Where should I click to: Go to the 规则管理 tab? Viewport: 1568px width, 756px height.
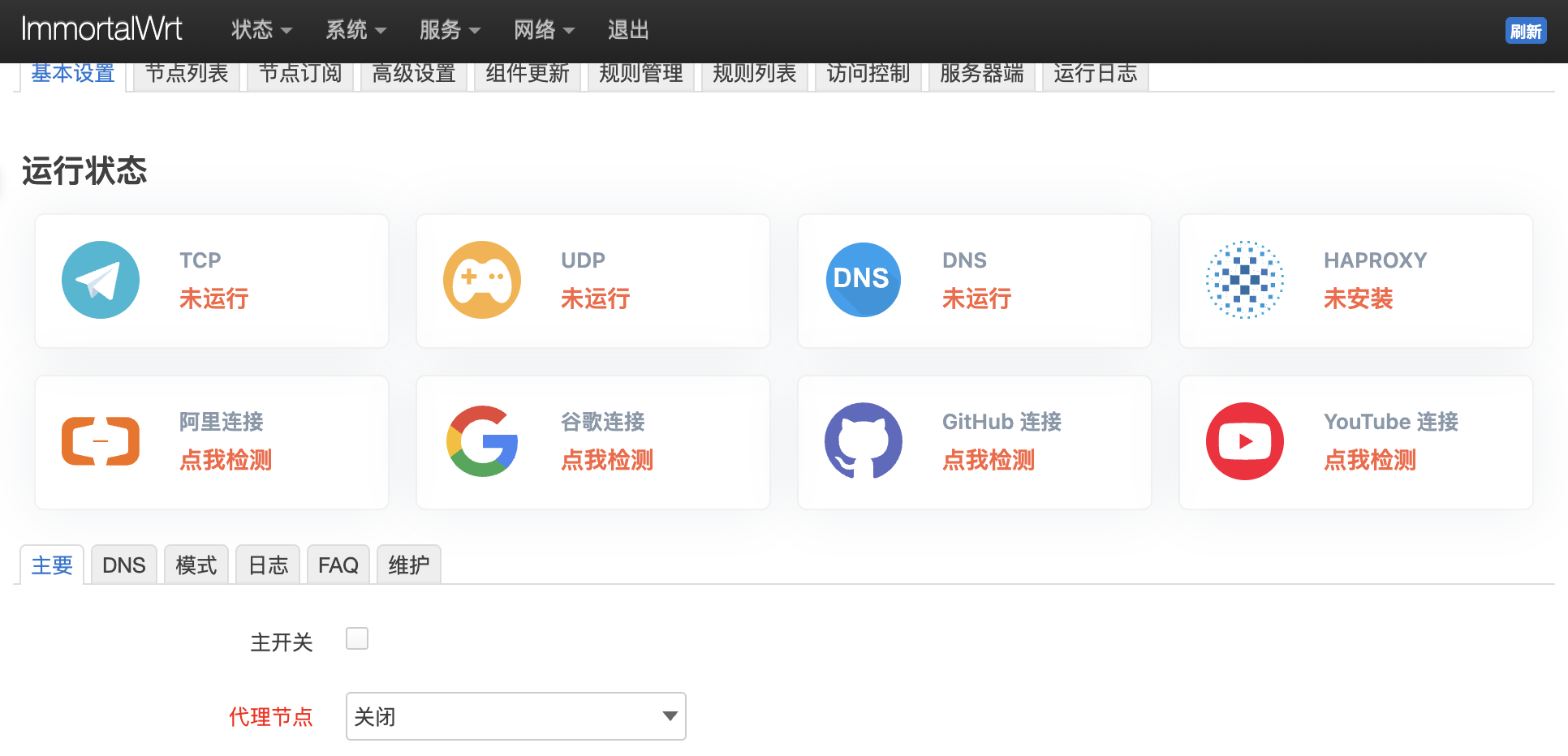tap(641, 75)
